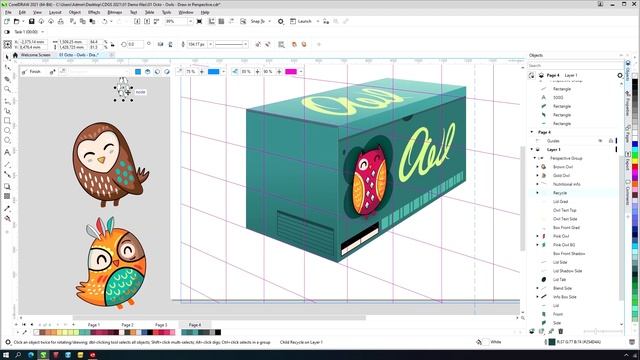Click the Windows taskbar search icon

(x=18, y=355)
